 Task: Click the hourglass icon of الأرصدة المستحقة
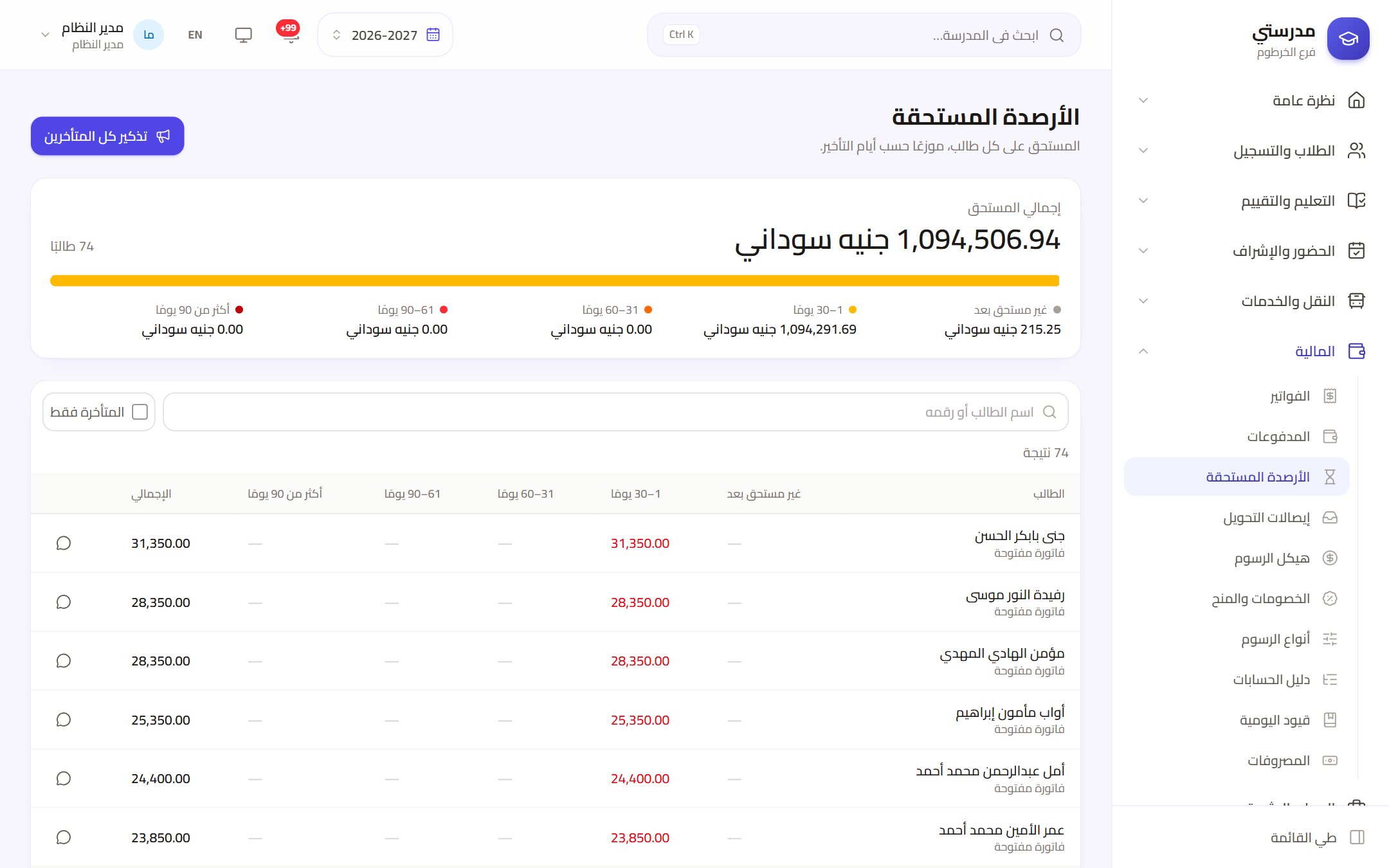coord(1330,476)
